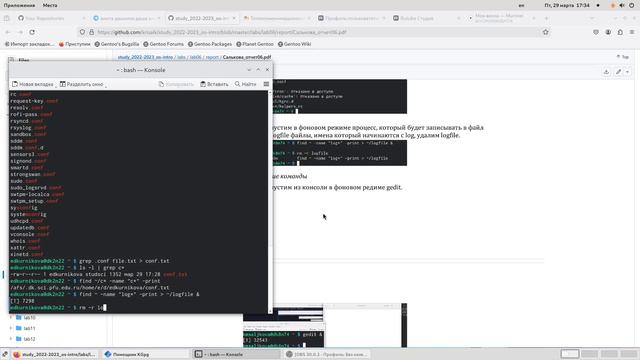This screenshot has height=360, width=640.
Task: Click the pencil edit icon on GitHub
Action: pos(618,72)
